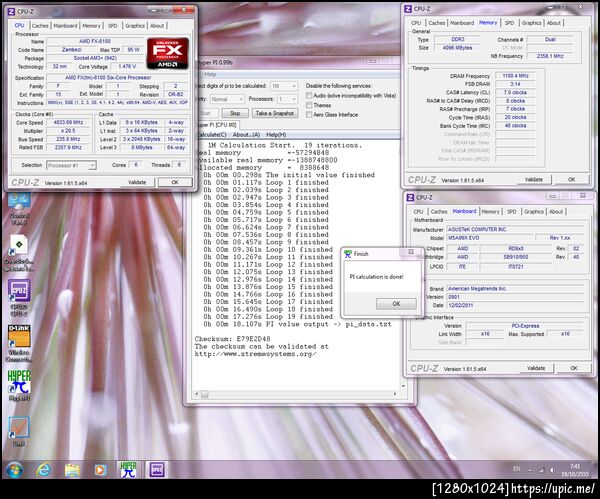Switch to Mainboard tab in CPU window

tap(65, 26)
